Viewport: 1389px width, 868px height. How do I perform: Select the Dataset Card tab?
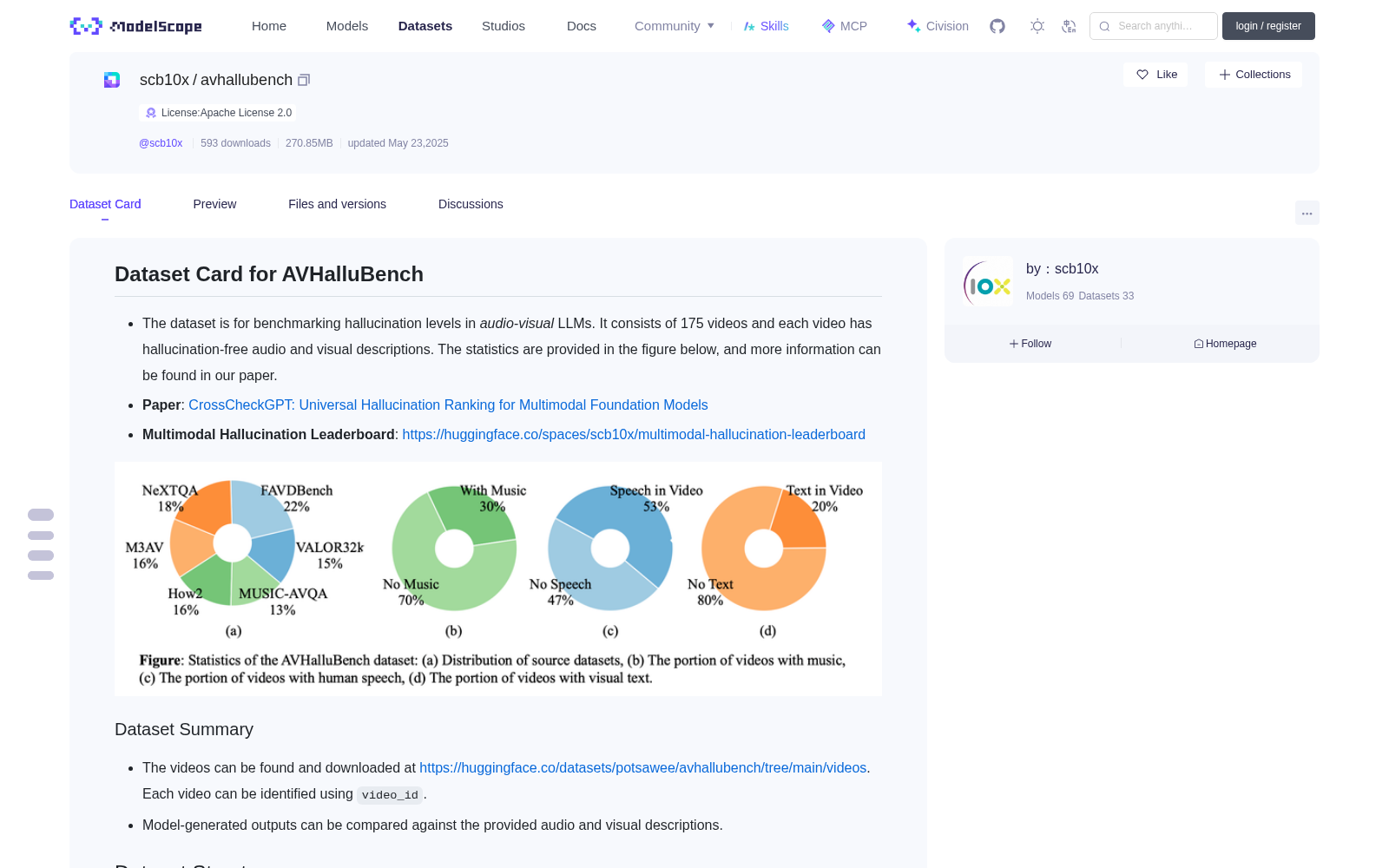pyautogui.click(x=105, y=204)
